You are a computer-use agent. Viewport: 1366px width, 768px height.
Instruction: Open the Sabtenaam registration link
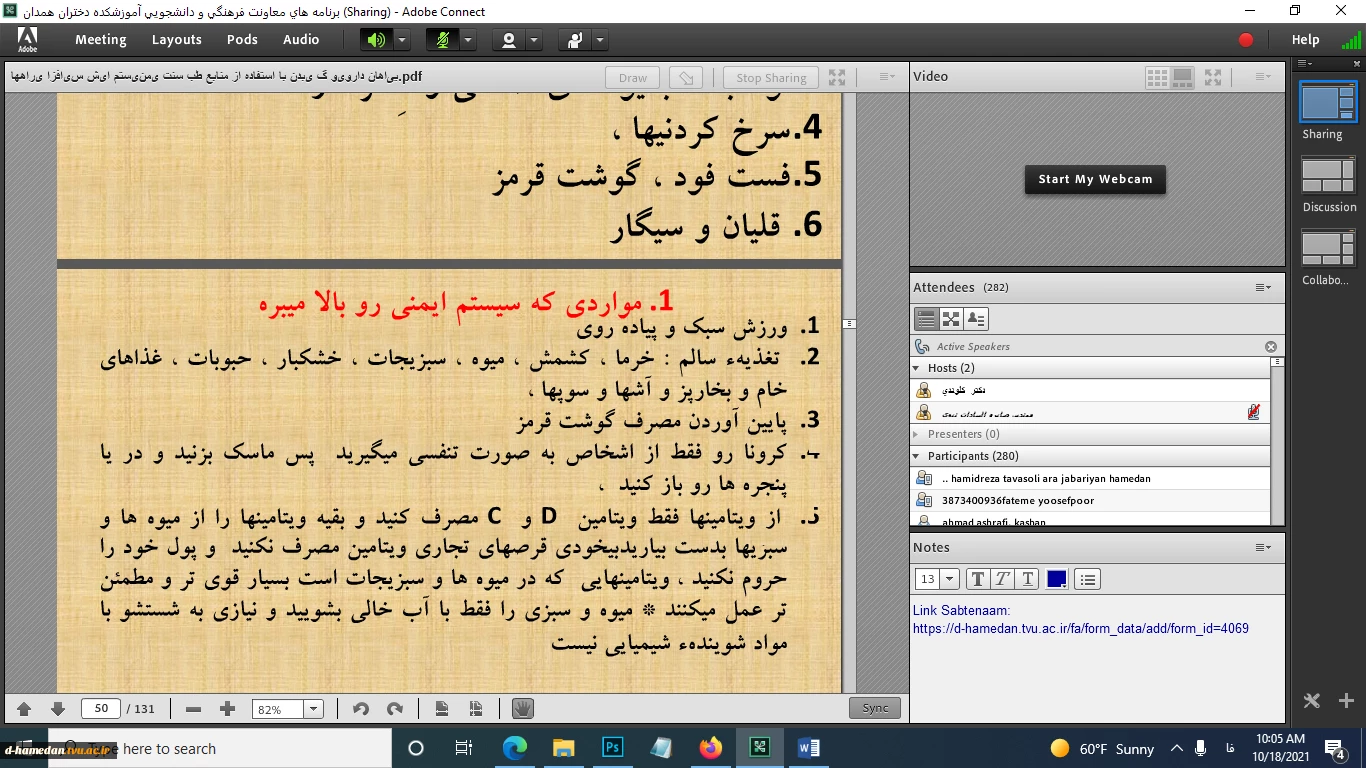(x=1080, y=629)
